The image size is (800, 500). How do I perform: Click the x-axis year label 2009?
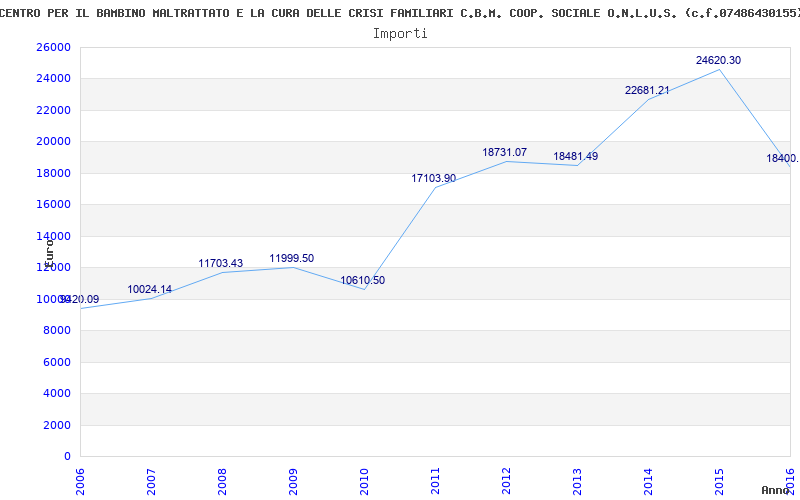pos(293,482)
